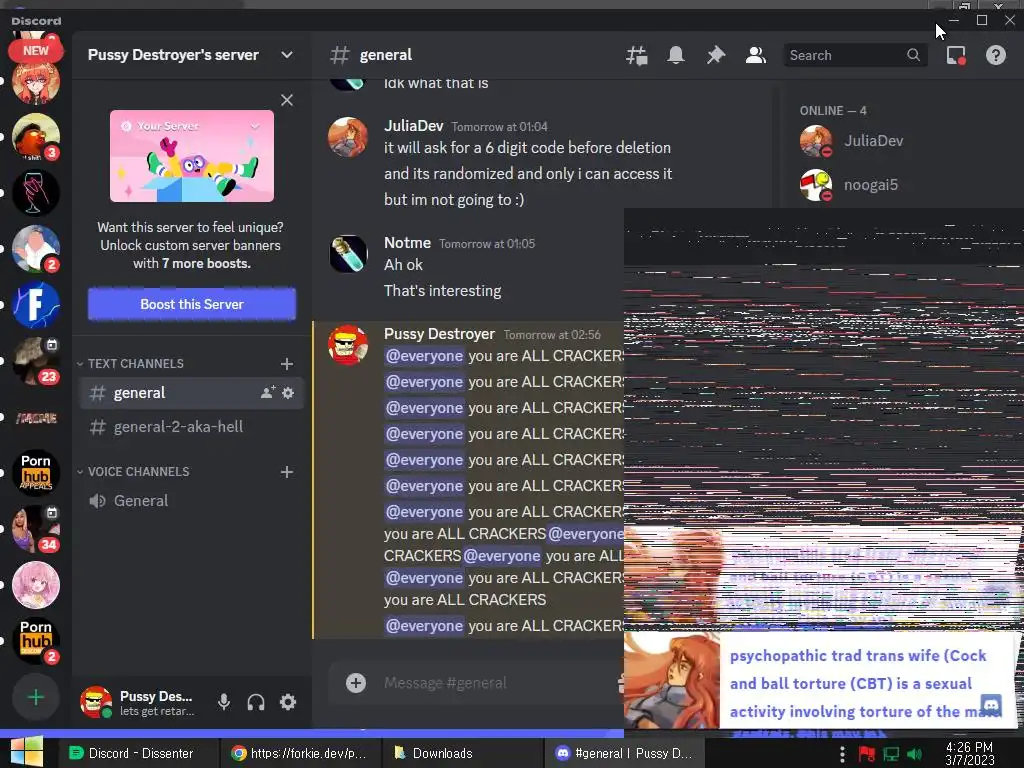Open the inbox icon

pyautogui.click(x=956, y=56)
